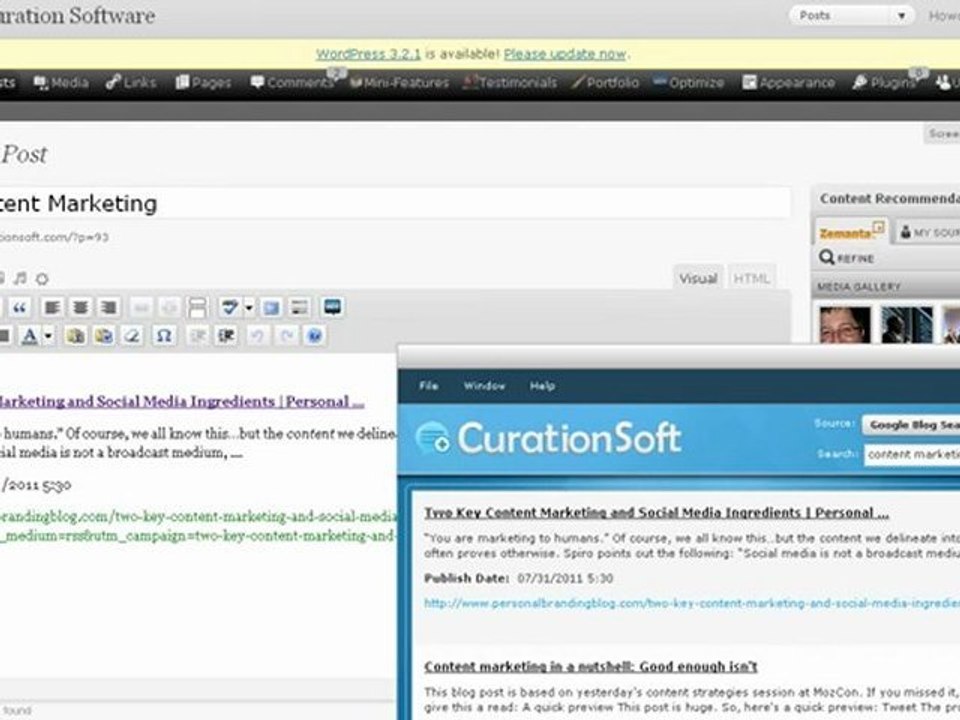Insert custom character with Omega icon
This screenshot has width=960, height=720.
(x=163, y=336)
